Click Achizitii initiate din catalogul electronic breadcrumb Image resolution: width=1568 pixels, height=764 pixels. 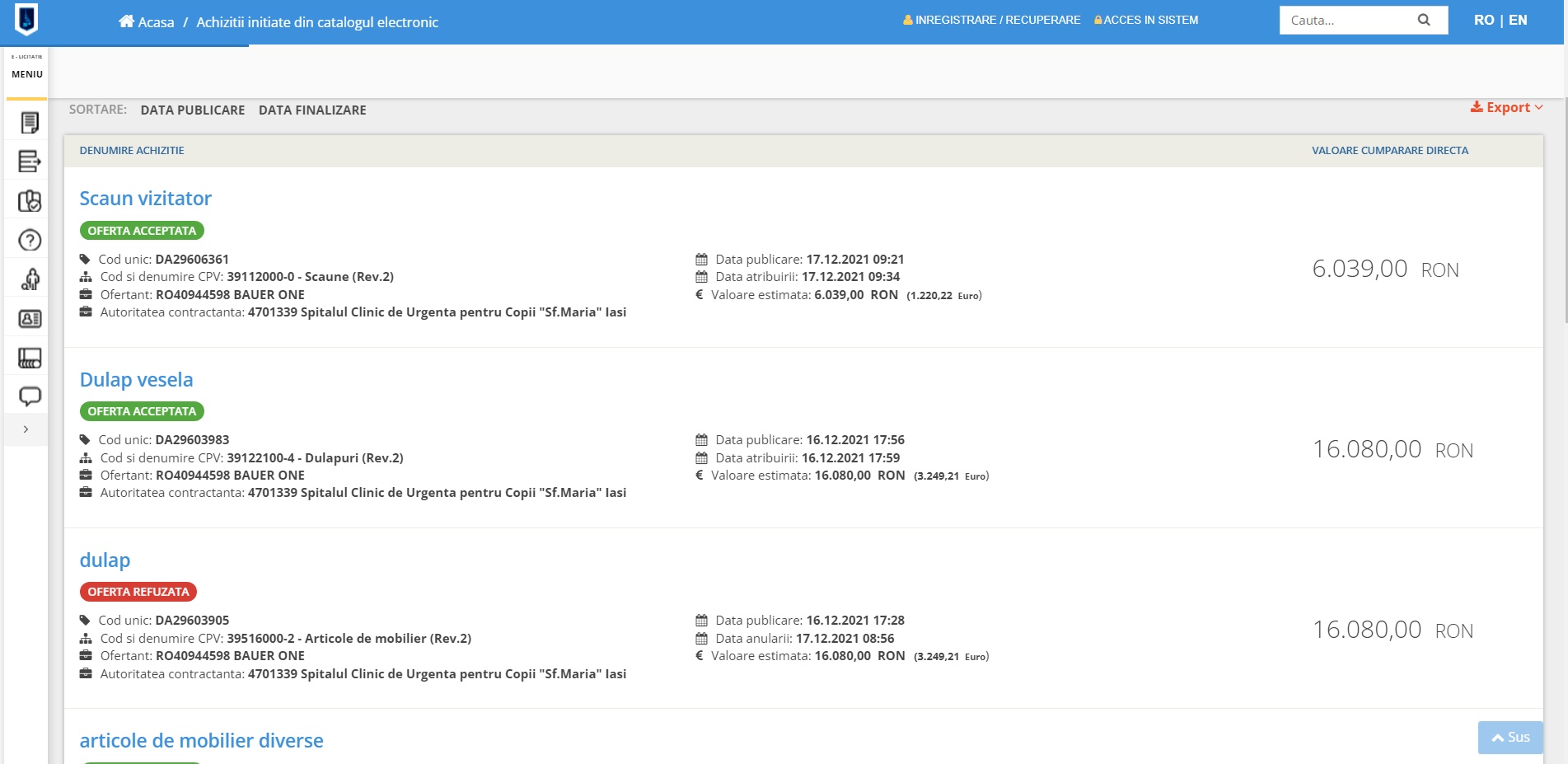click(x=317, y=22)
